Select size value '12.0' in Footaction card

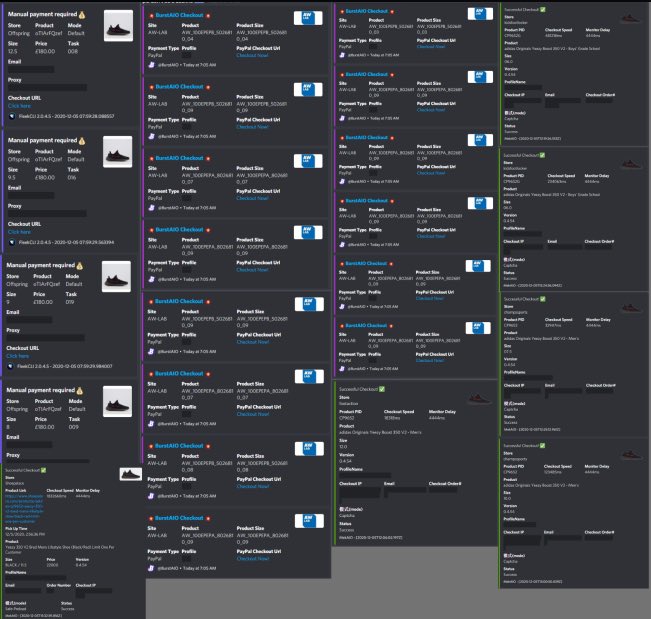point(343,447)
